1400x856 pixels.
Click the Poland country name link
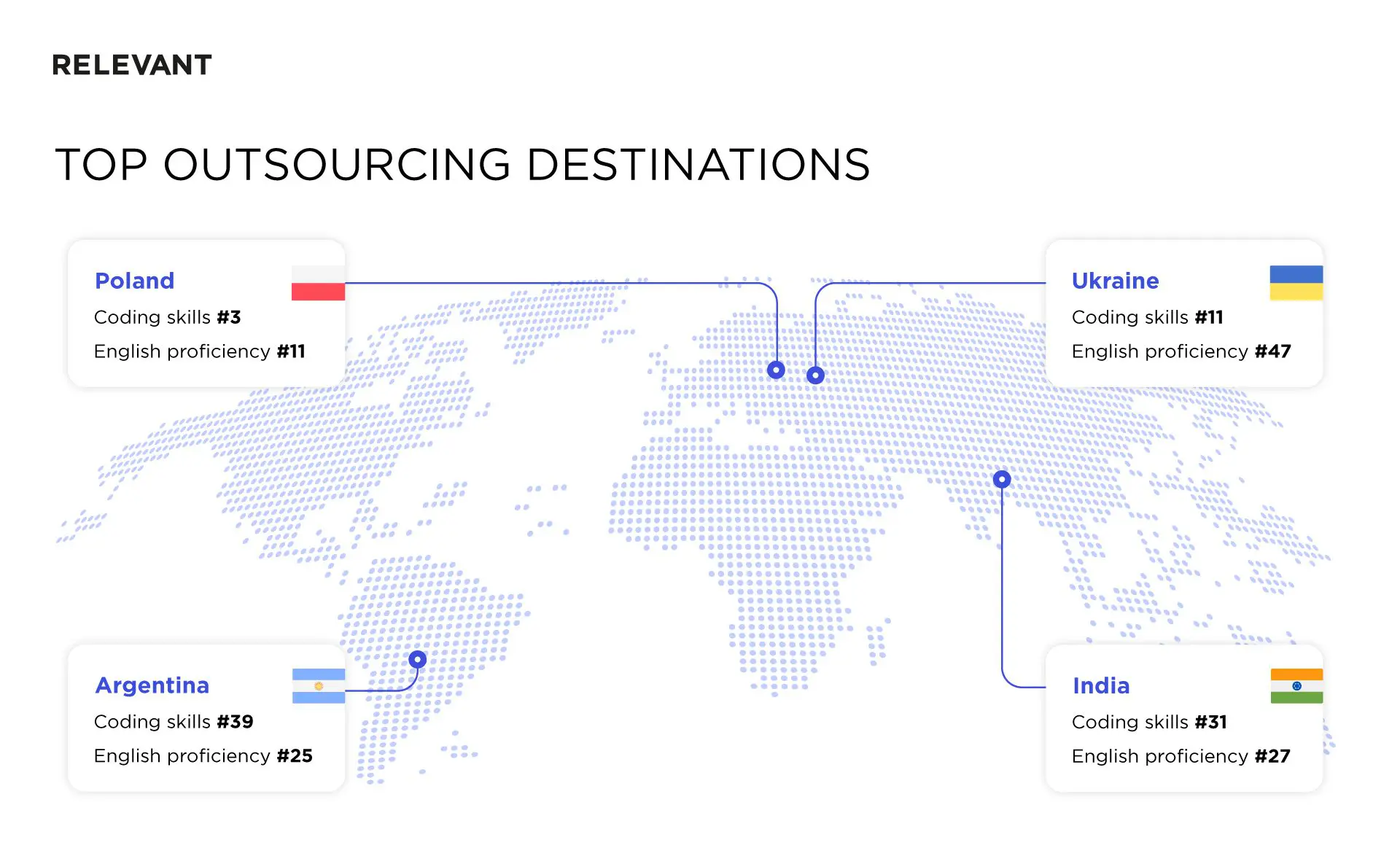(134, 281)
